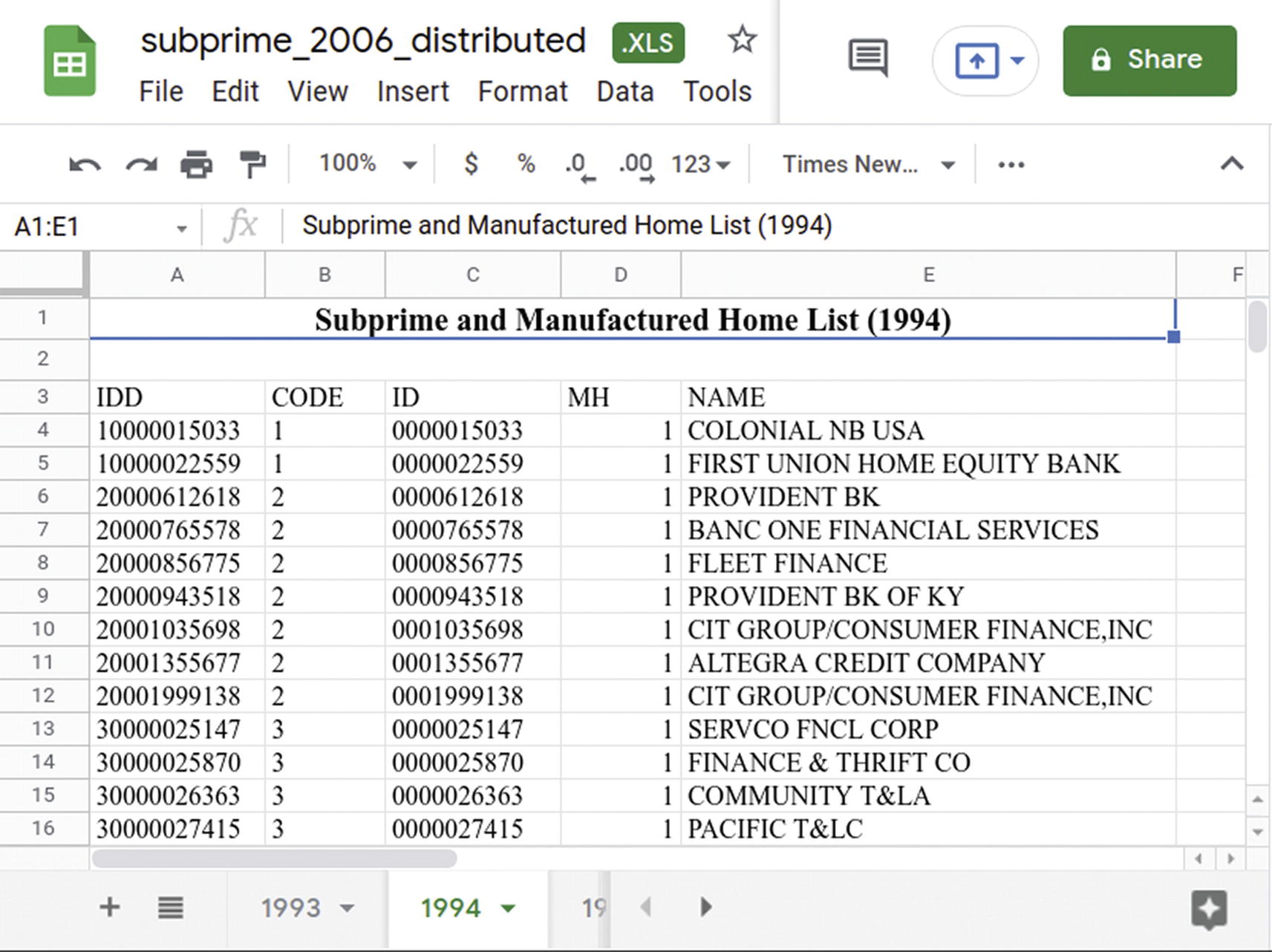Viewport: 1272px width, 952px height.
Task: Click the green Share button
Action: (1149, 60)
